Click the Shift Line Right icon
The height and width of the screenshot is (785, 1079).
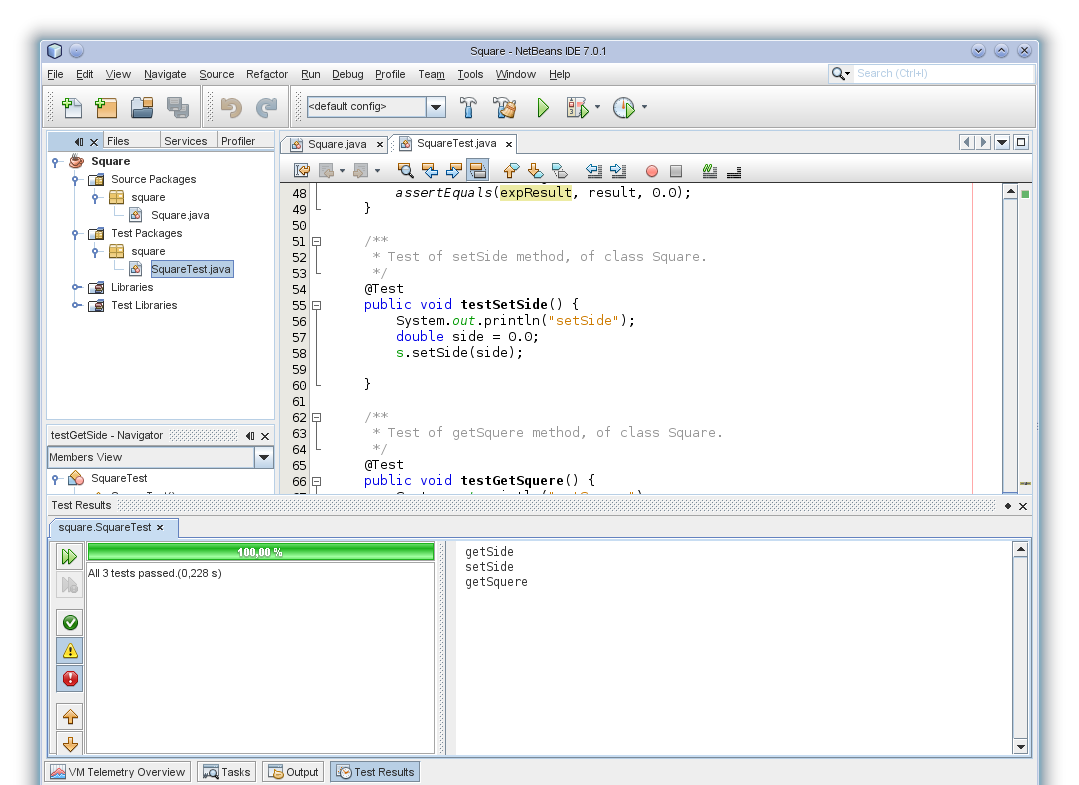[x=618, y=171]
